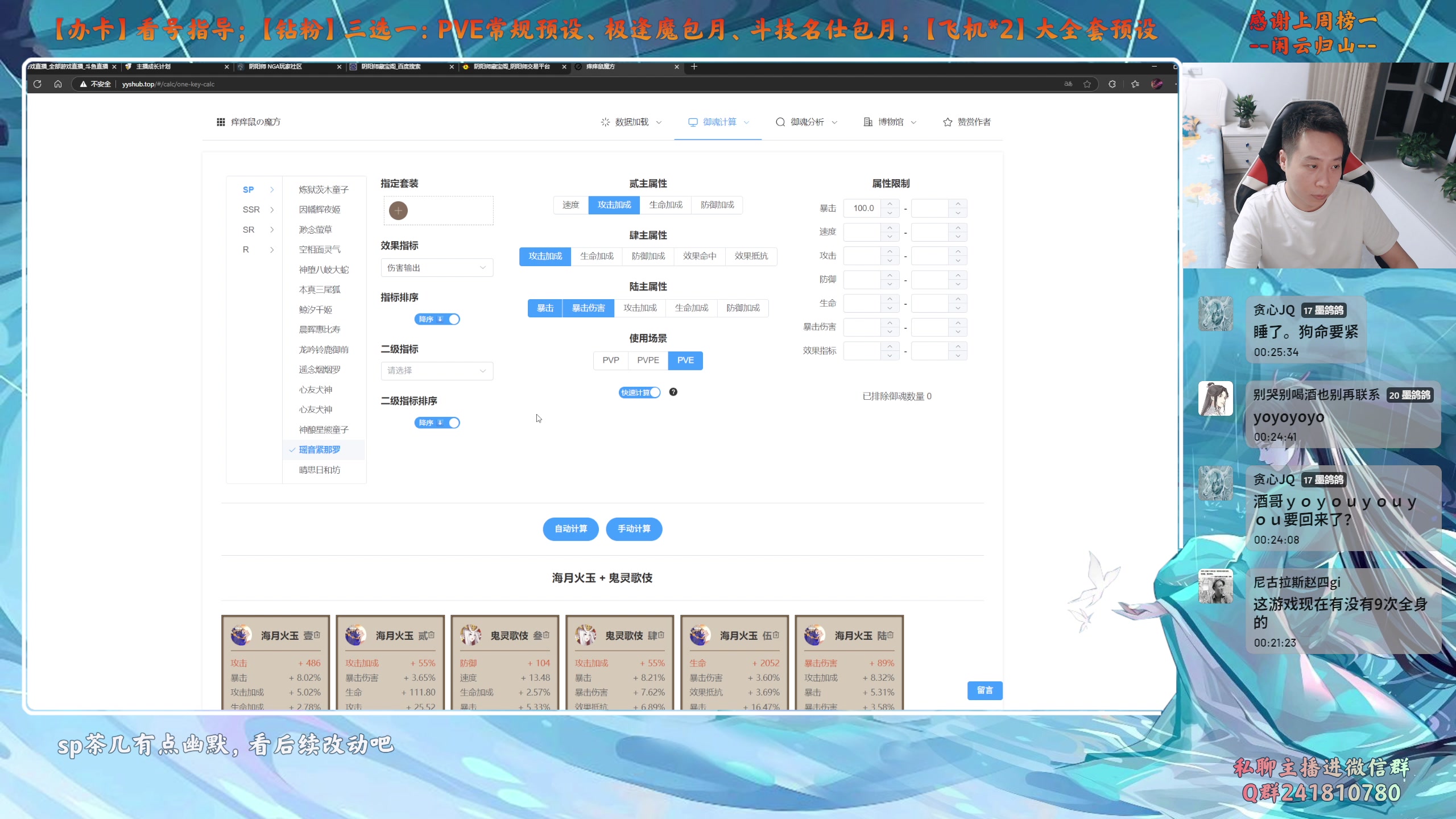Reload the page with the refresh icon
The image size is (1456, 819).
coord(38,84)
